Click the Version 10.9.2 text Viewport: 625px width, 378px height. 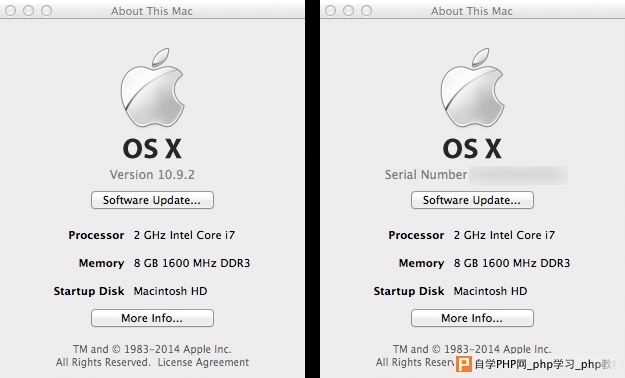coord(152,175)
